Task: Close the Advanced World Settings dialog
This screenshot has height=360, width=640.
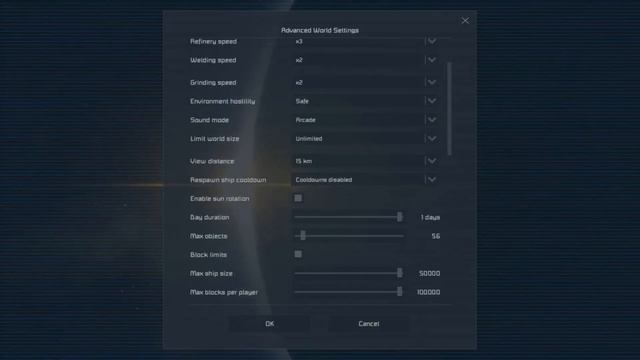Action: coord(465,21)
